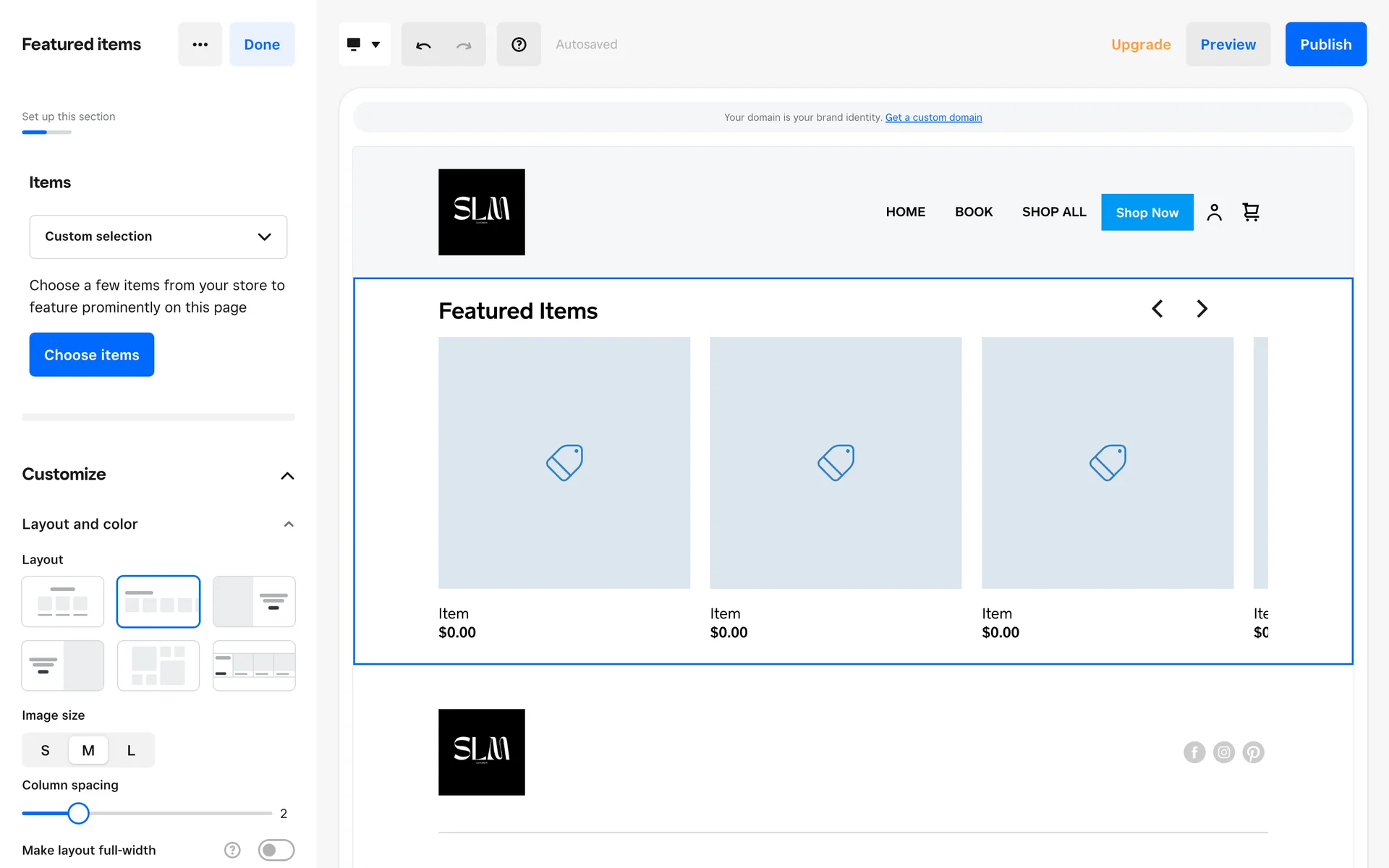This screenshot has width=1389, height=868.
Task: Open the help question mark icon in toolbar
Action: tap(519, 45)
